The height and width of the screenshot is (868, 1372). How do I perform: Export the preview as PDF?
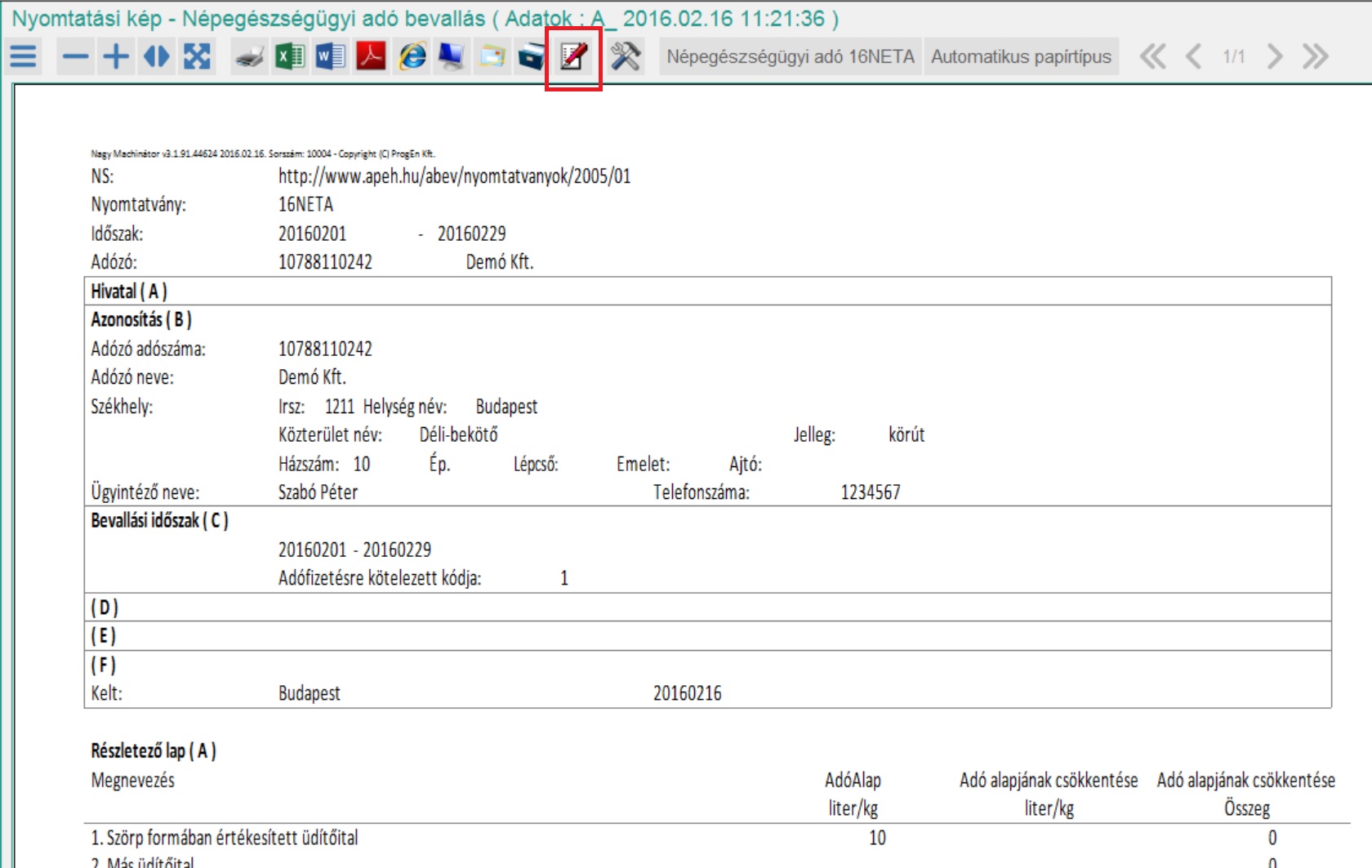(371, 56)
